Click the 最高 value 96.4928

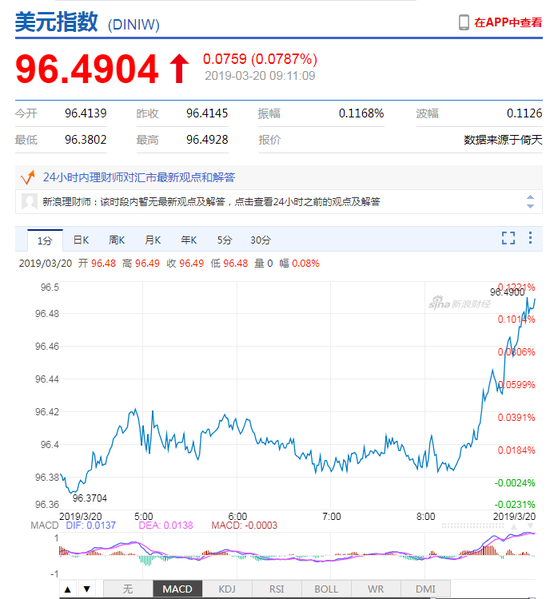click(207, 140)
